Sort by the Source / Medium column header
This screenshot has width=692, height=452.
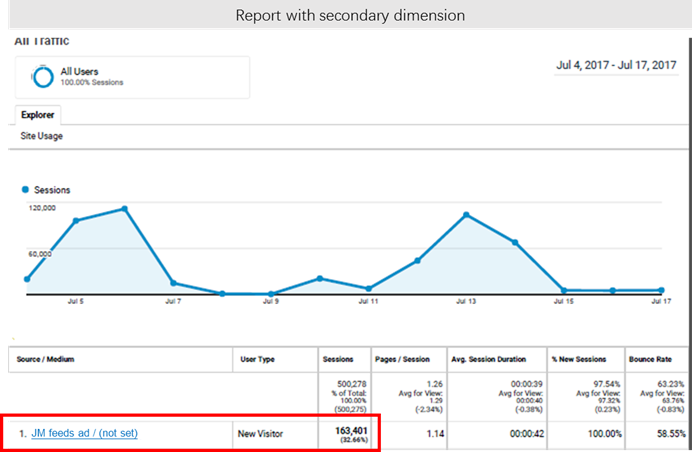click(x=46, y=359)
